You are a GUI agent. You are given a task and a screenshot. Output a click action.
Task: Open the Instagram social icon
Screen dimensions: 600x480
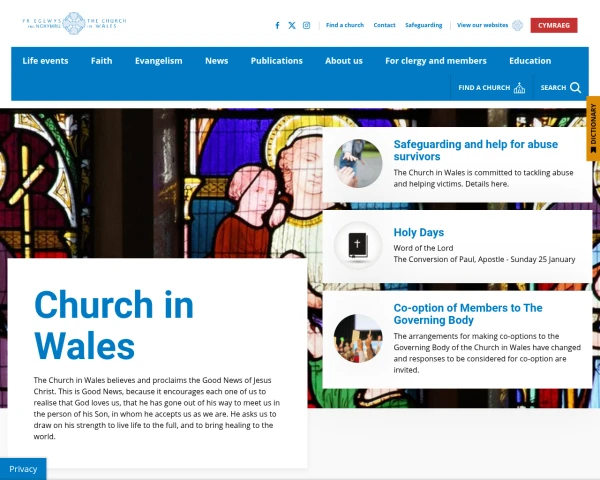(306, 25)
